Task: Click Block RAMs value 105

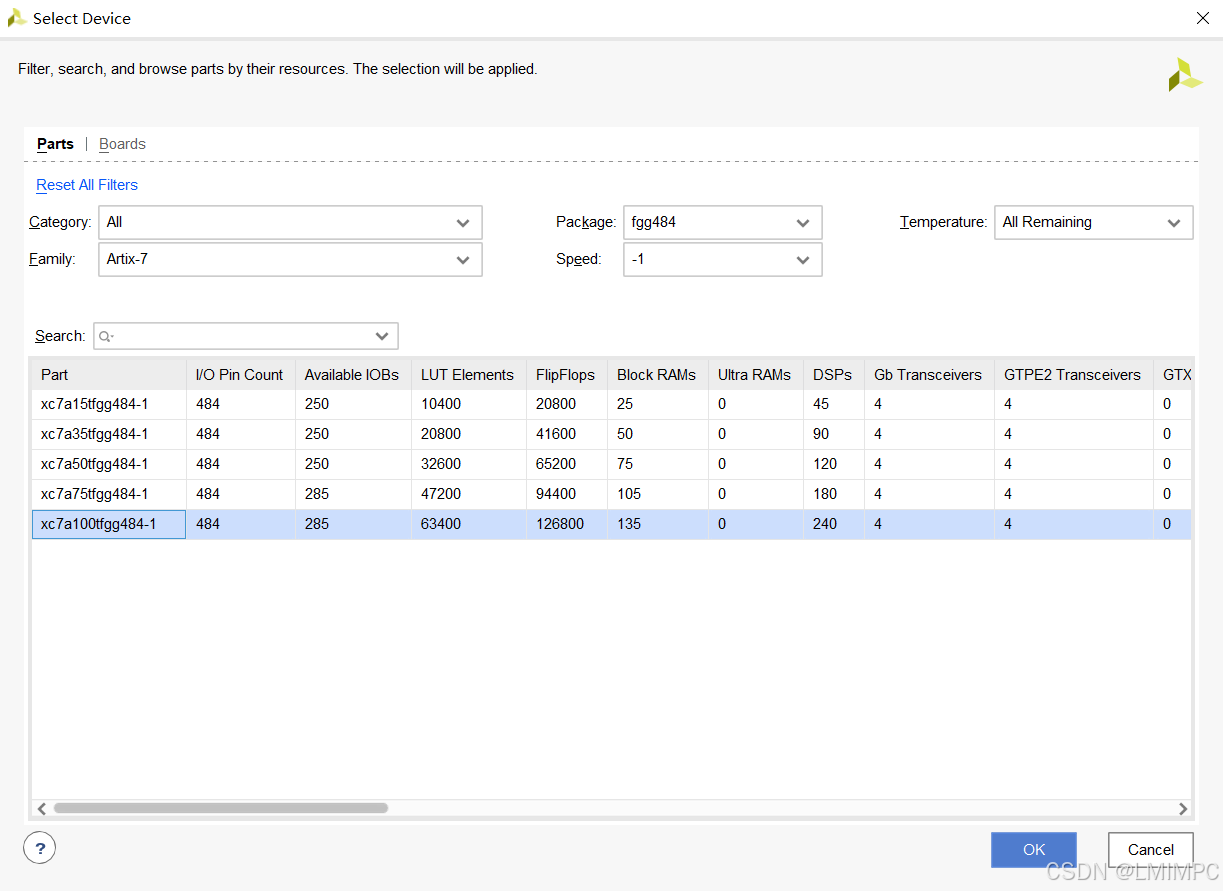Action: click(x=629, y=494)
